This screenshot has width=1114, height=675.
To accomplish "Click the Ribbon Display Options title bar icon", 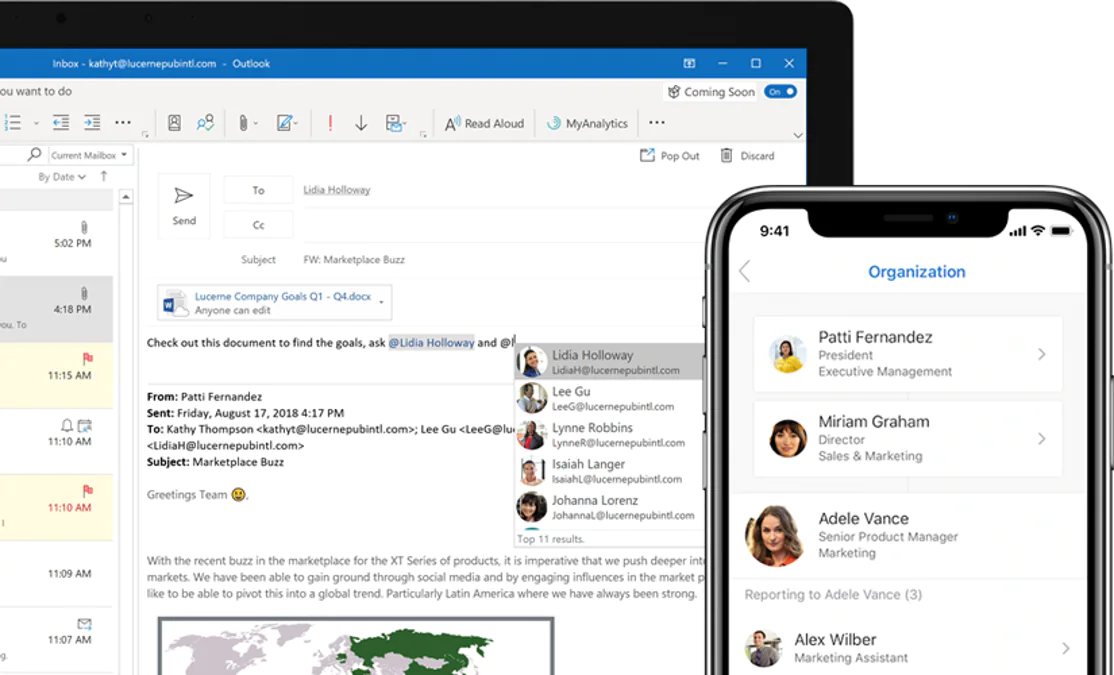I will 689,63.
